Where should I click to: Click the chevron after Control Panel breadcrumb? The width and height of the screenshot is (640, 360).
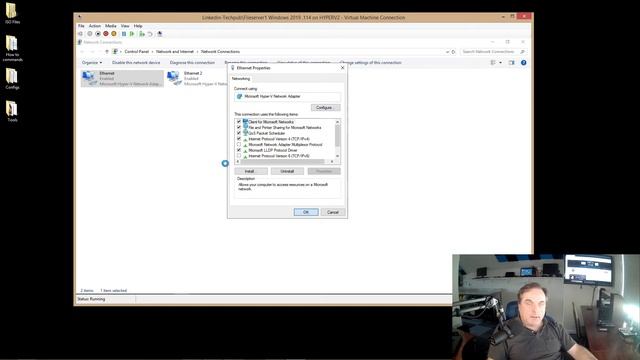click(x=153, y=52)
